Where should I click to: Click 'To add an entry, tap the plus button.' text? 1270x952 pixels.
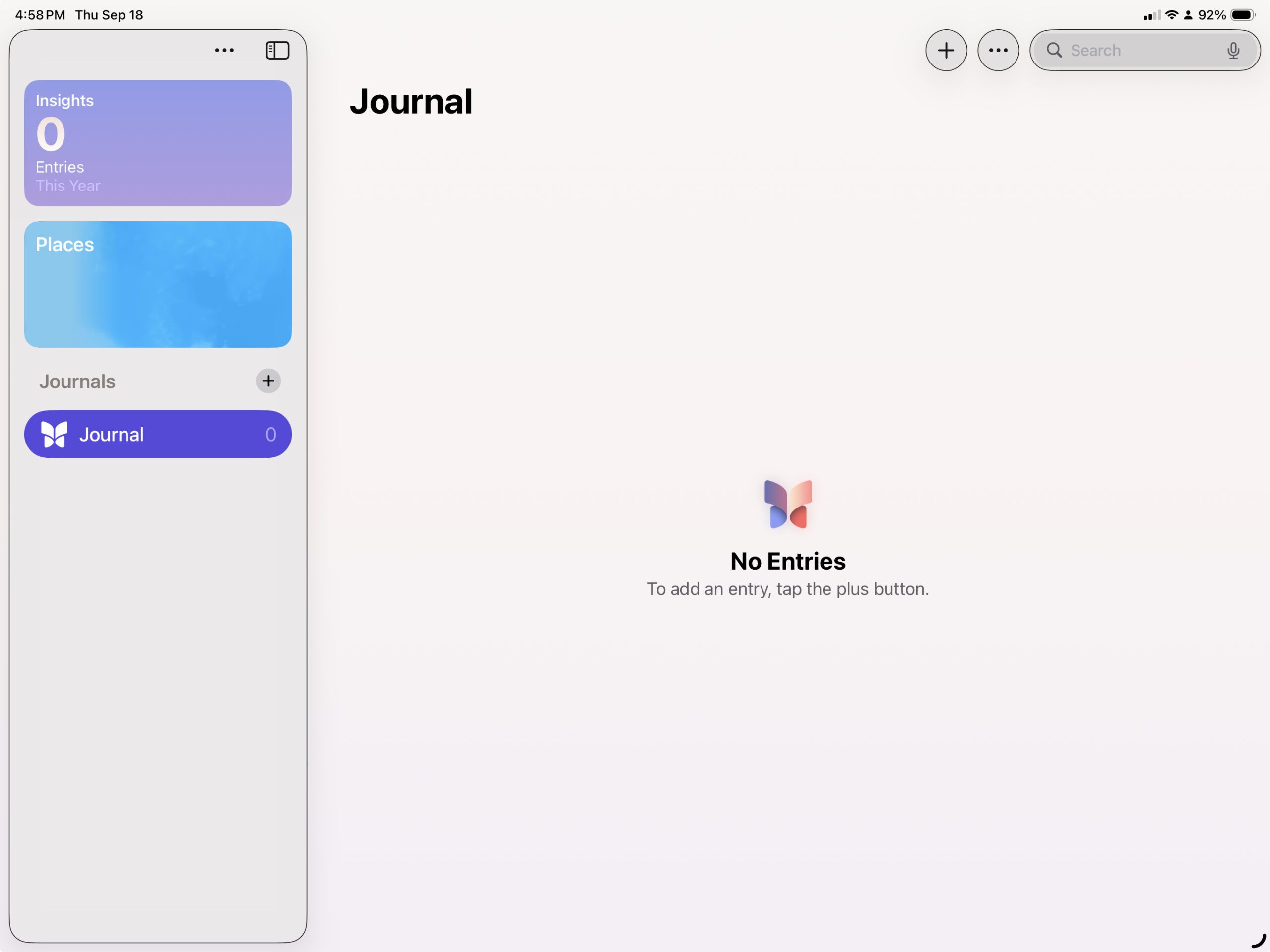(x=788, y=589)
